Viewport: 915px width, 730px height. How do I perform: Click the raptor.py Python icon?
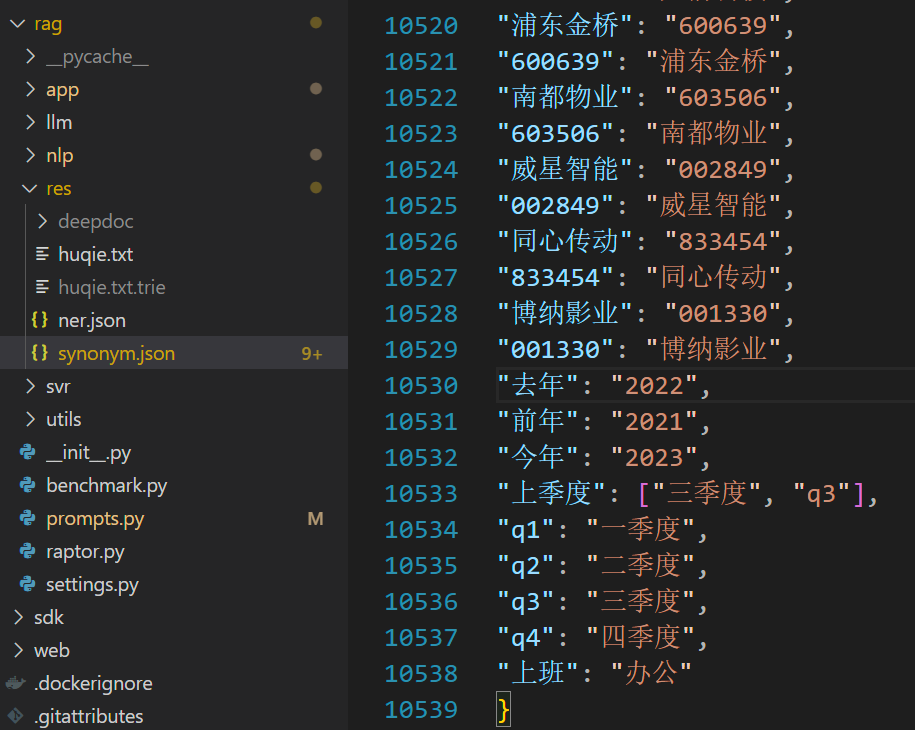tap(27, 551)
